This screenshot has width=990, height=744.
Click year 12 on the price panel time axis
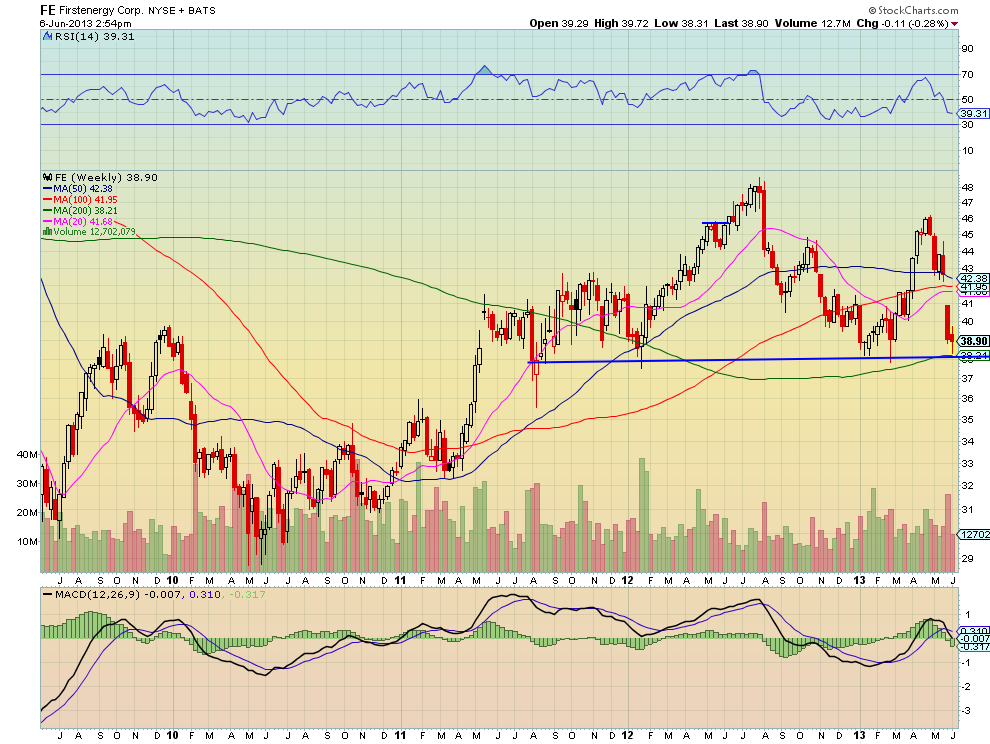(627, 580)
